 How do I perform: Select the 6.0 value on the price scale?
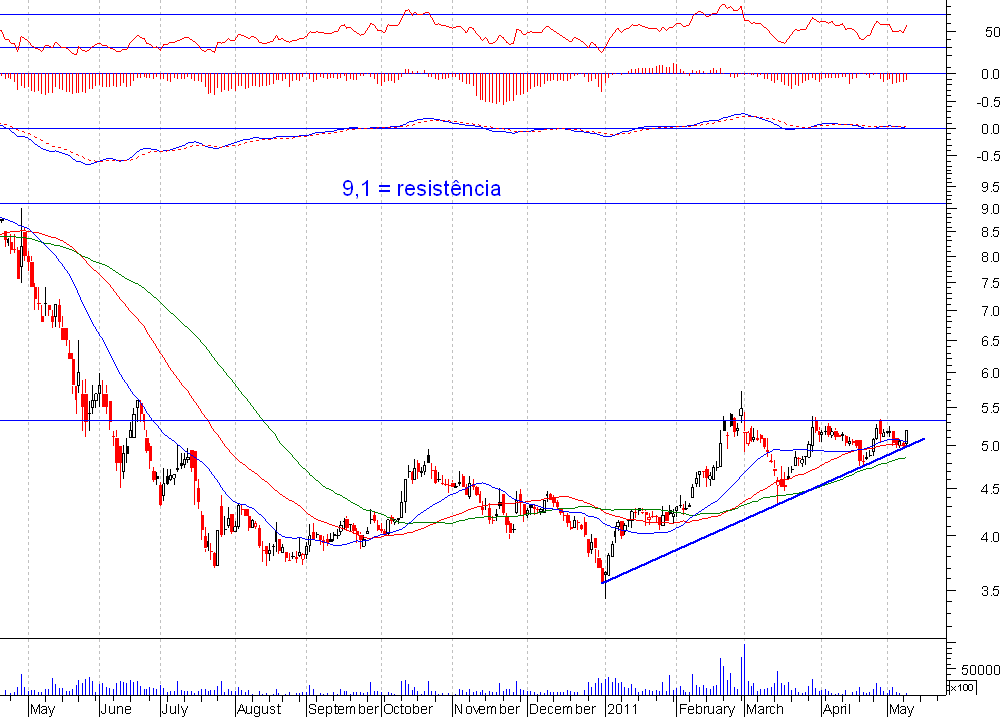click(989, 373)
